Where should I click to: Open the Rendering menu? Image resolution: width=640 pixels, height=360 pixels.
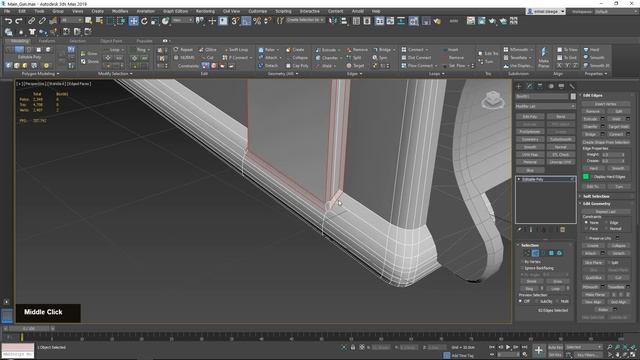[205, 11]
